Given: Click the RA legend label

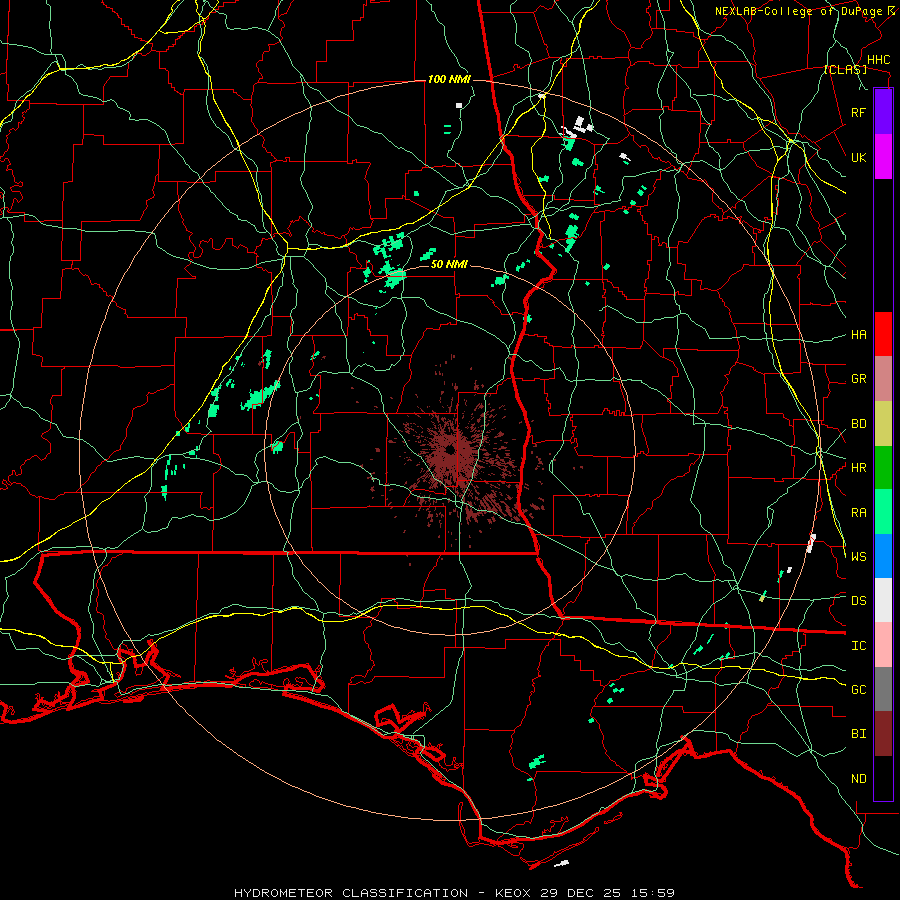Looking at the screenshot, I should [x=858, y=513].
